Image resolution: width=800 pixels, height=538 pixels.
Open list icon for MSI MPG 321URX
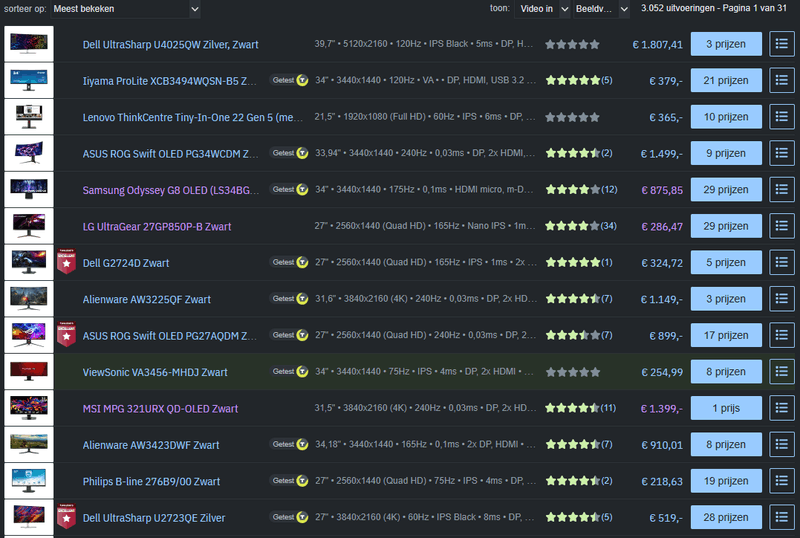[781, 408]
